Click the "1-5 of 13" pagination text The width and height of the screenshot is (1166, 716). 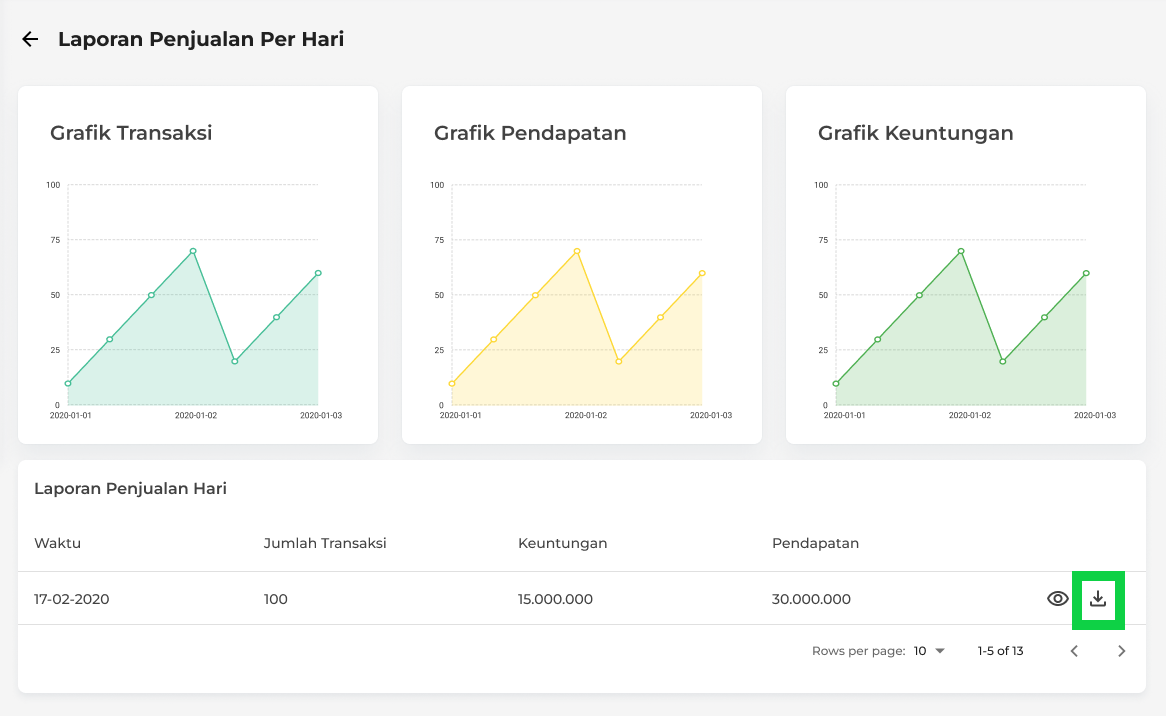(1000, 651)
